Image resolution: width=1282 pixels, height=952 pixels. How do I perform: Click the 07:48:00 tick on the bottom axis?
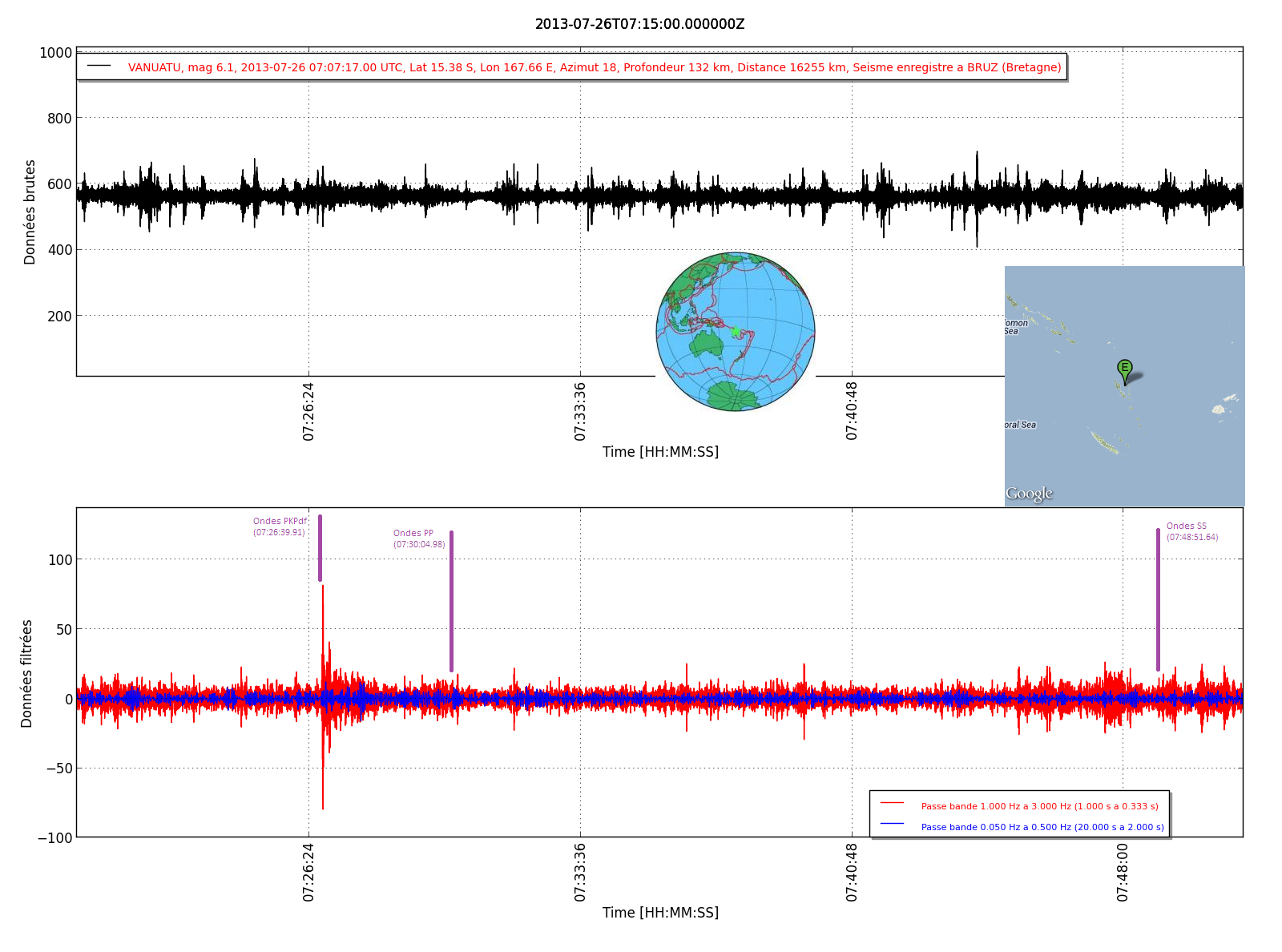pos(1123,872)
